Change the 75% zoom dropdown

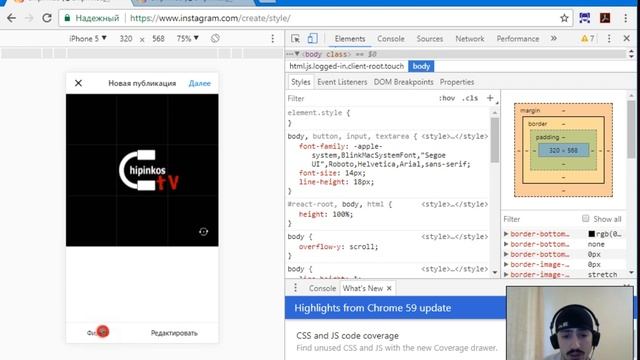(187, 38)
